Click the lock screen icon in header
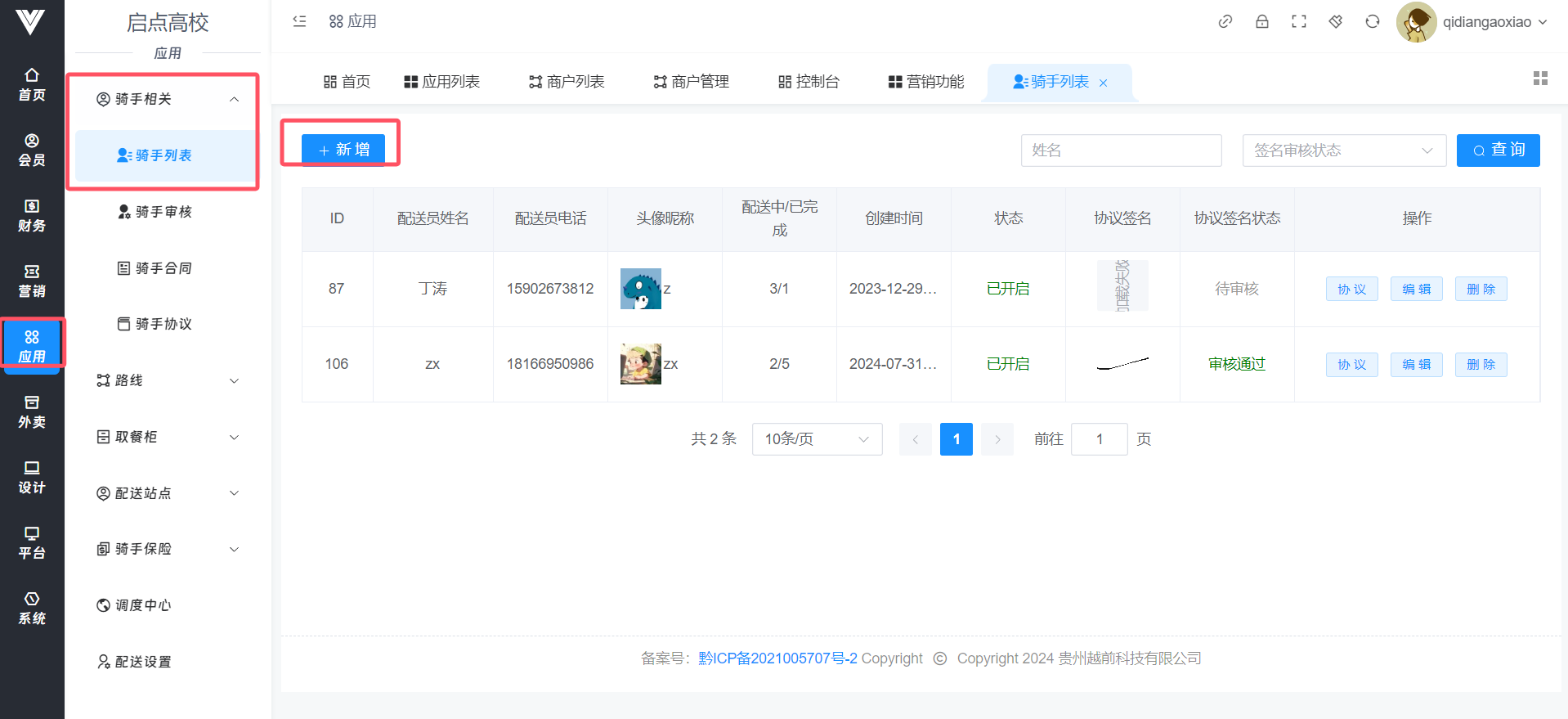The width and height of the screenshot is (1568, 719). [x=1262, y=22]
